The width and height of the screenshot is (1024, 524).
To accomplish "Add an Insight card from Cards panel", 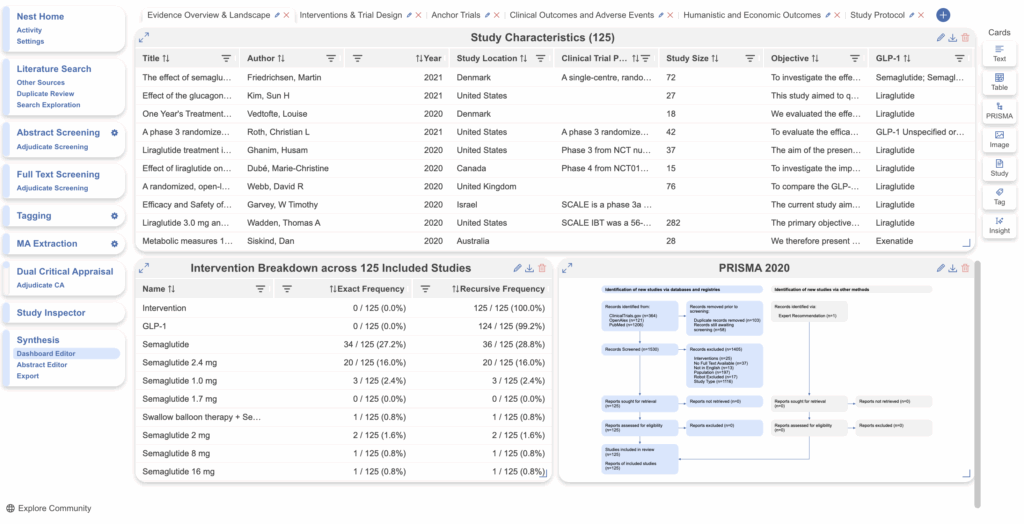I will pos(999,225).
